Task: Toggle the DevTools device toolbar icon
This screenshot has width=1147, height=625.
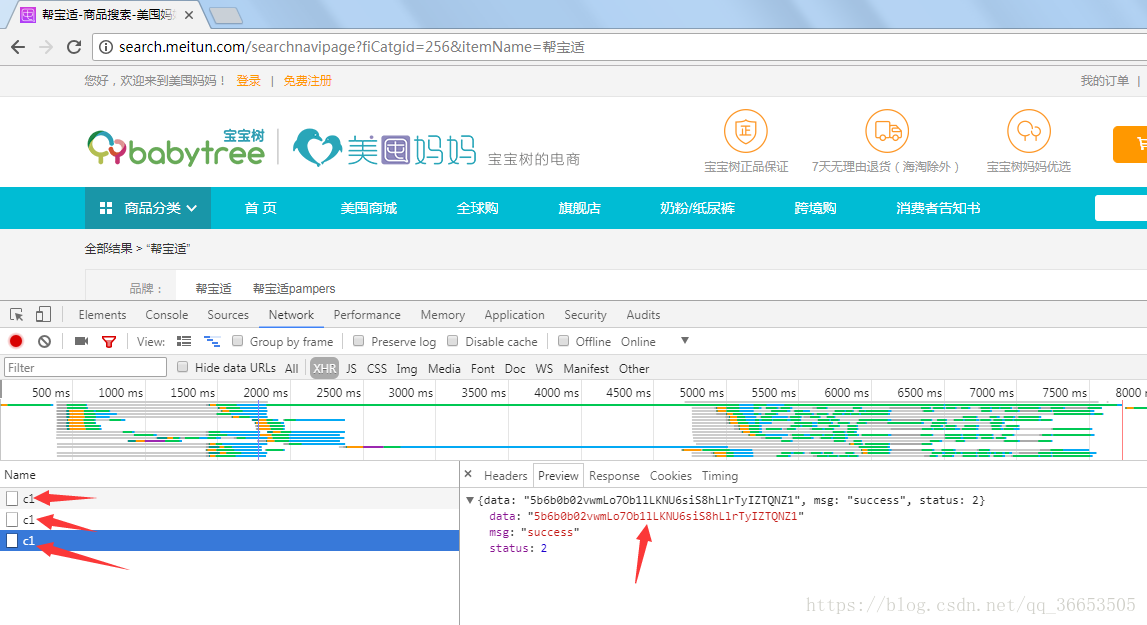Action: click(43, 315)
